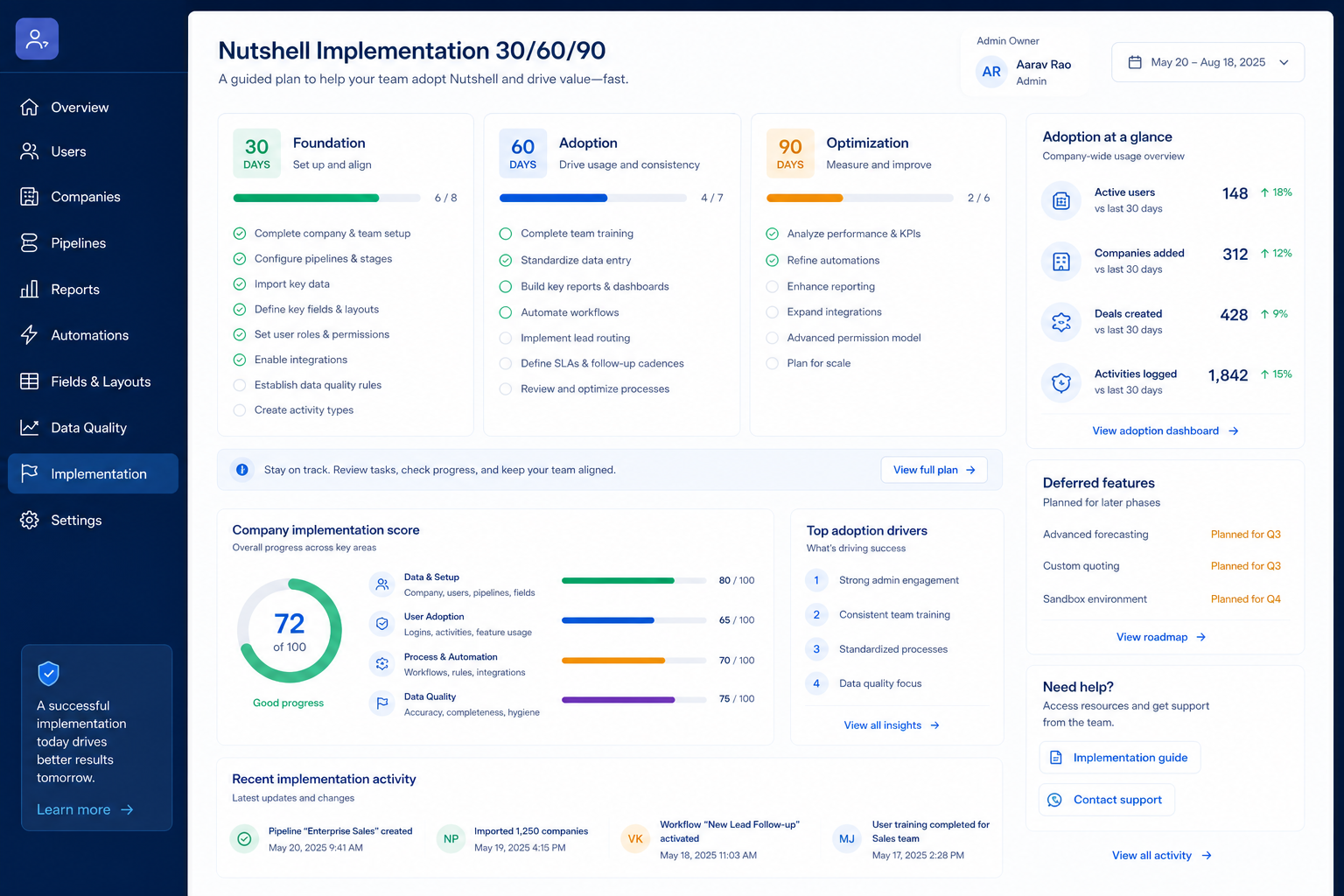The width and height of the screenshot is (1344, 896).
Task: Click the Pipelines stack icon in sidebar
Action: [x=29, y=243]
